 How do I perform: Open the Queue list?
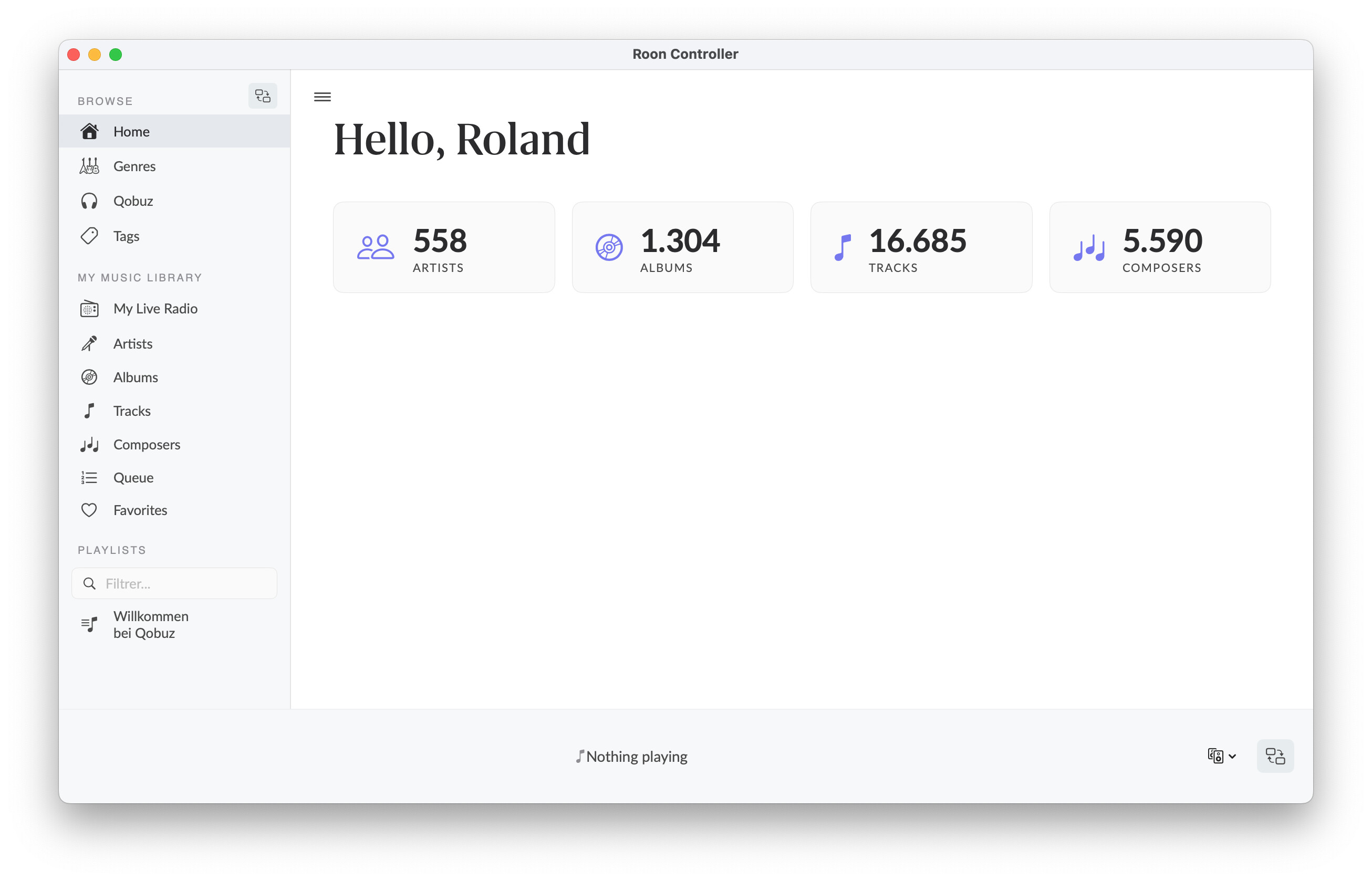(133, 478)
